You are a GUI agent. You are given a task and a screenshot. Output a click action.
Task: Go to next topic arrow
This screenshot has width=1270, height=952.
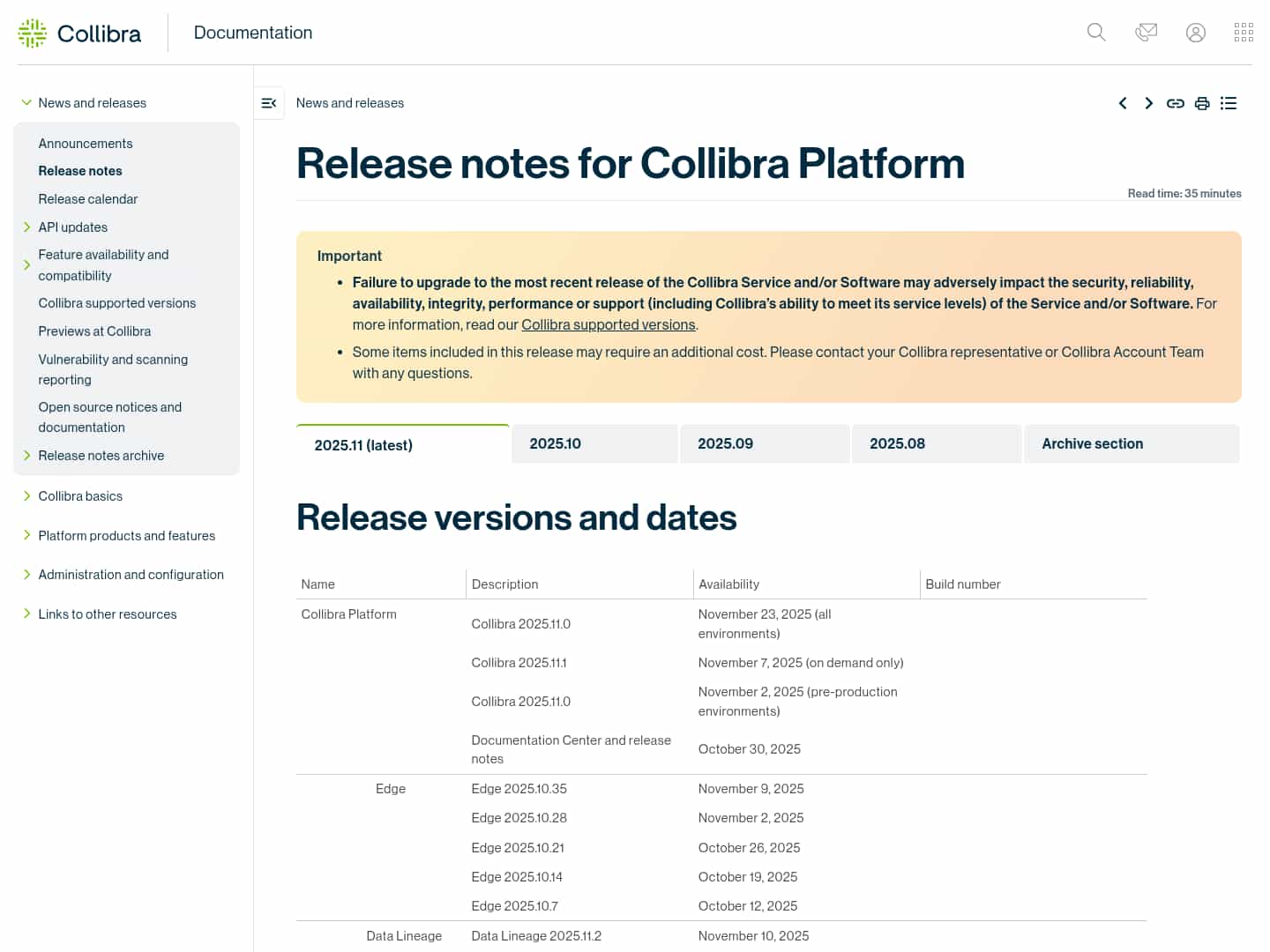pyautogui.click(x=1148, y=103)
